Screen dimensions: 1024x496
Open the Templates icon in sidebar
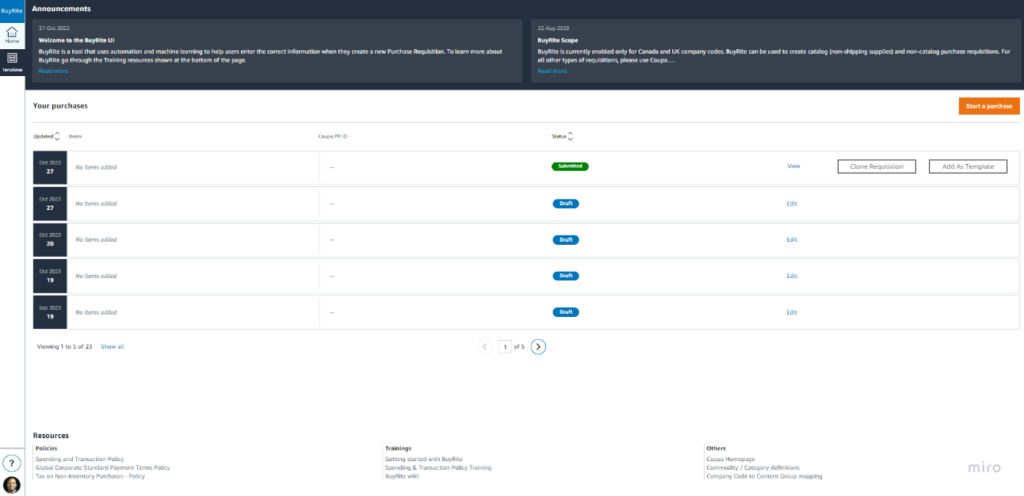[x=12, y=62]
